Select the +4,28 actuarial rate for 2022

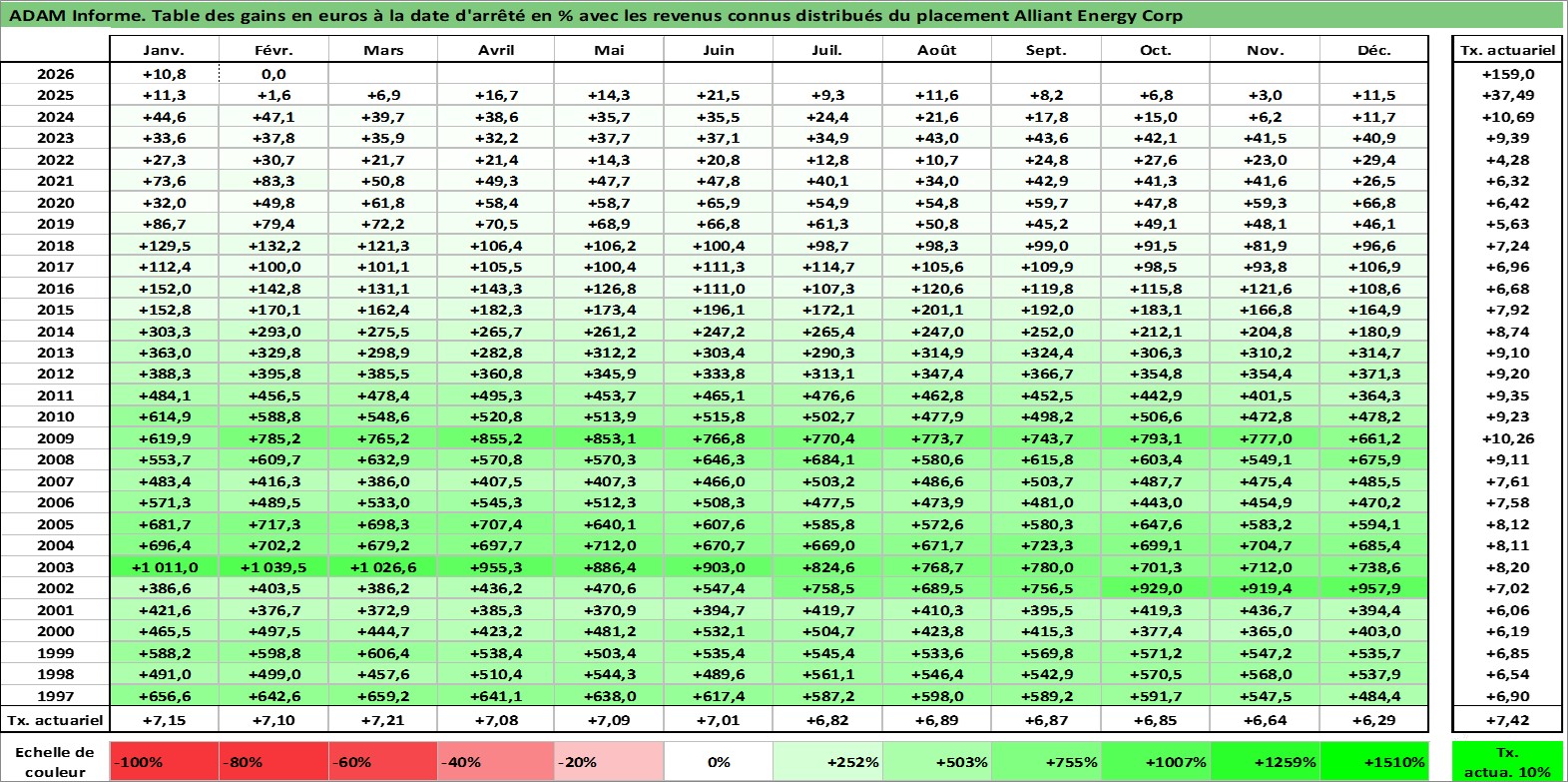[x=1507, y=160]
